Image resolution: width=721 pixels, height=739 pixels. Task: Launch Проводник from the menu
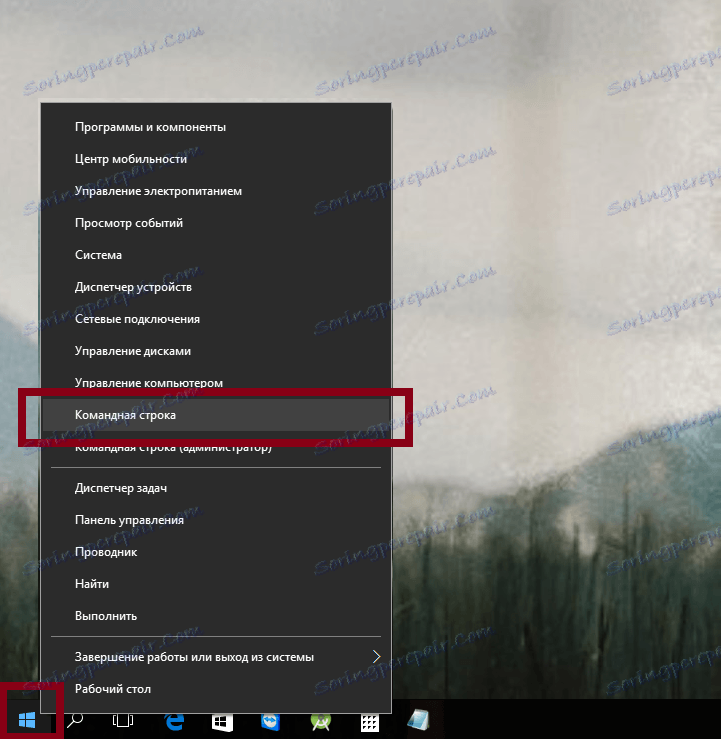click(x=216, y=552)
